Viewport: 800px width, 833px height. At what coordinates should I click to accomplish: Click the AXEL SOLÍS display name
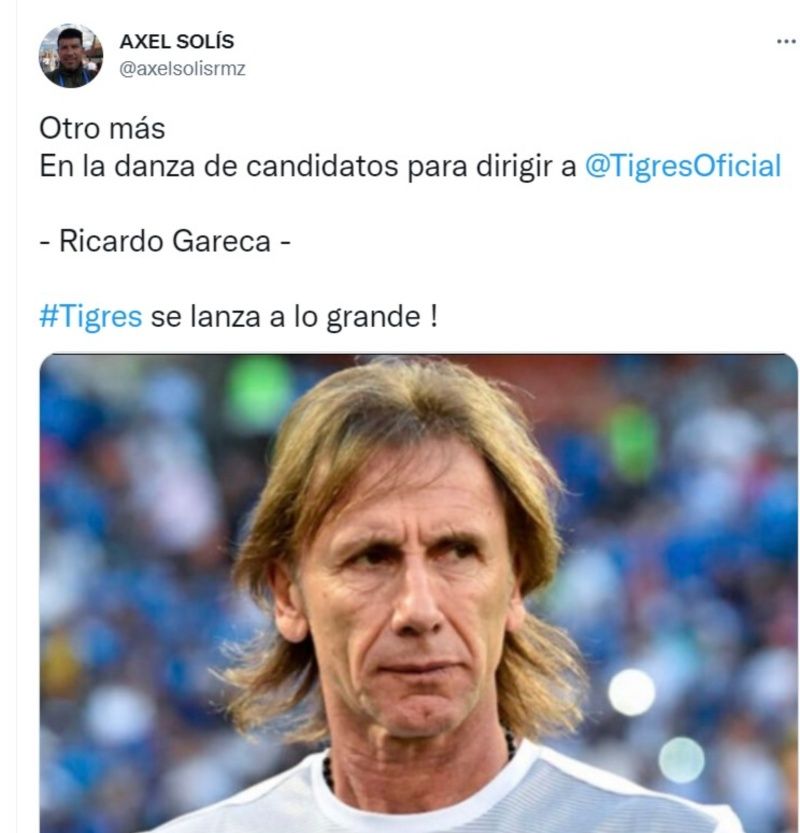[176, 41]
